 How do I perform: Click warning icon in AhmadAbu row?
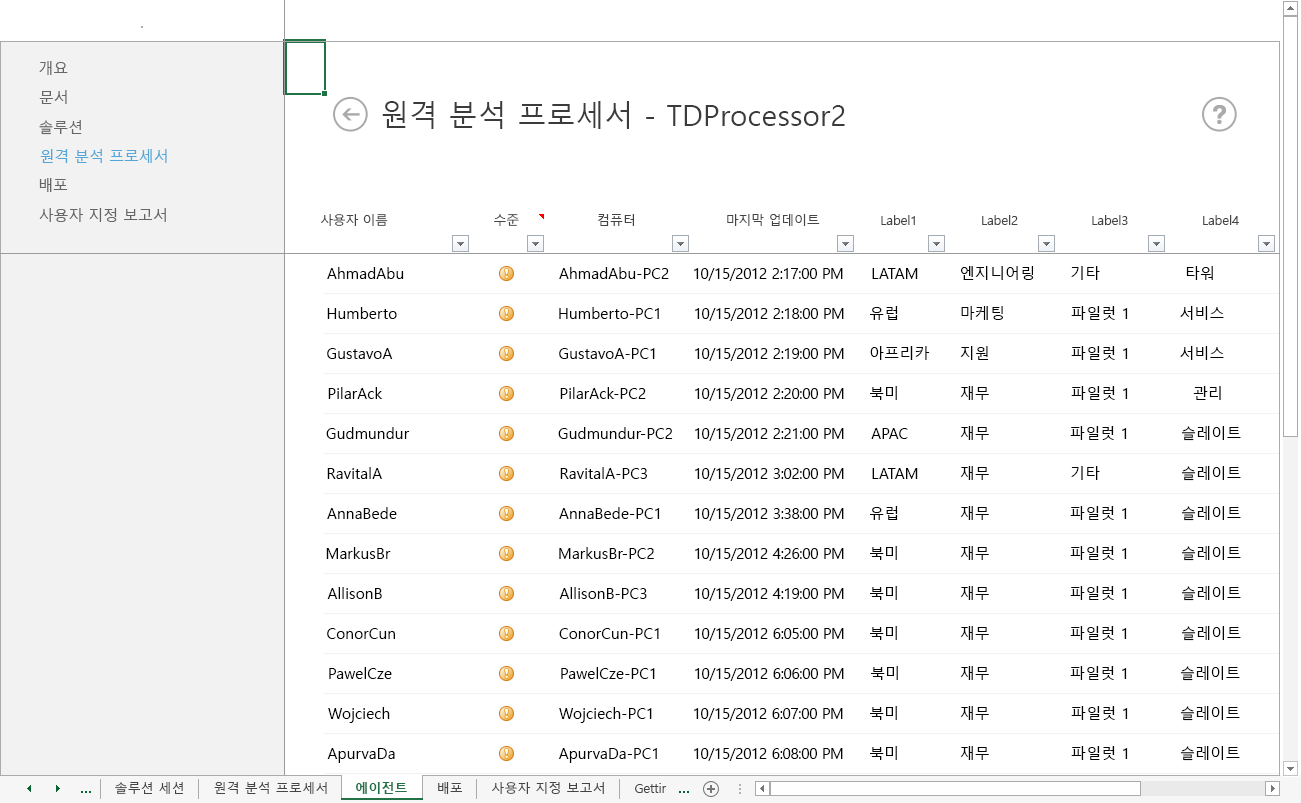pos(506,273)
